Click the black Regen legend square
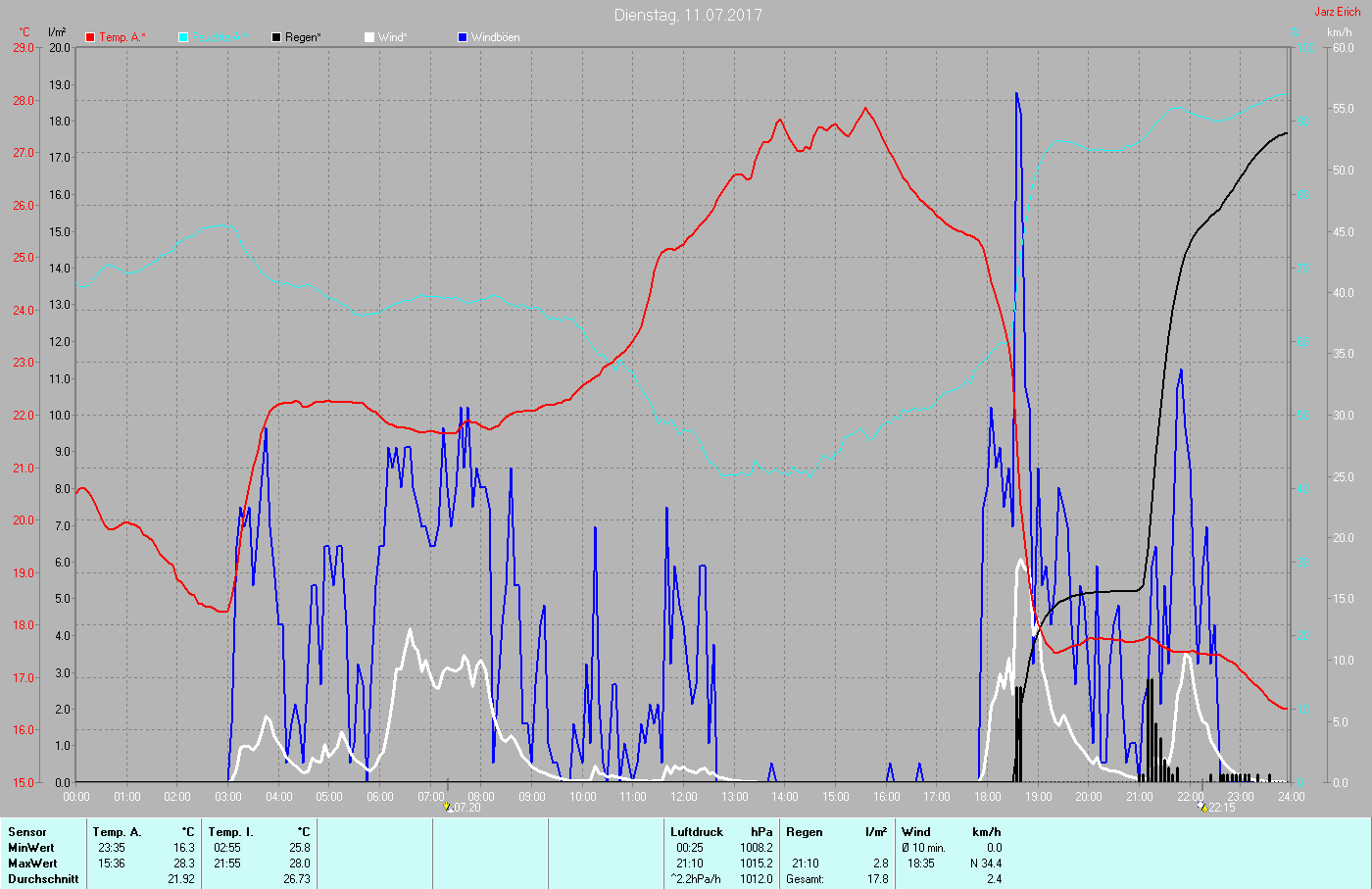Screen dimensions: 1372x889 276,37
